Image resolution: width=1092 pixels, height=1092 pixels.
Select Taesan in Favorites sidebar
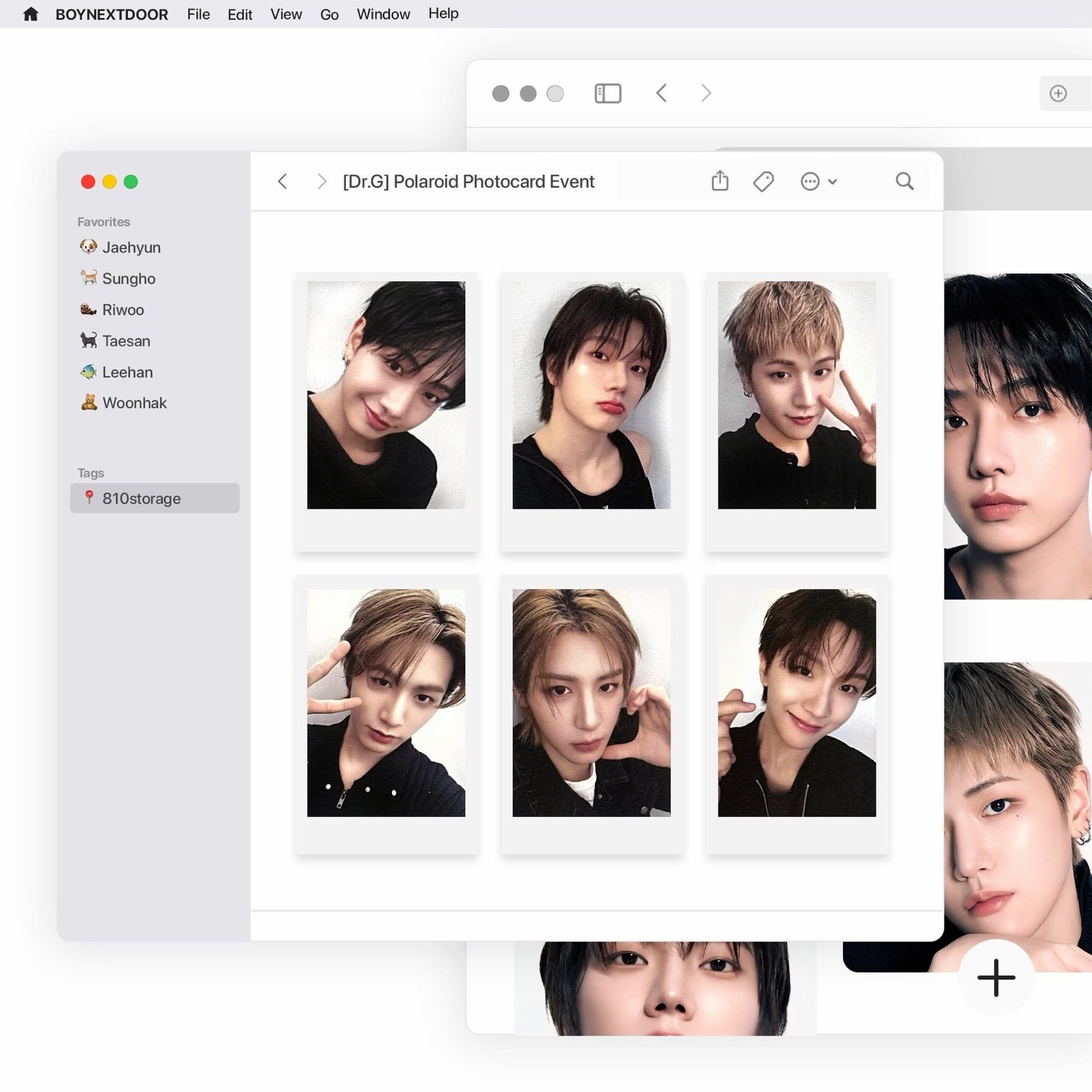(x=126, y=341)
